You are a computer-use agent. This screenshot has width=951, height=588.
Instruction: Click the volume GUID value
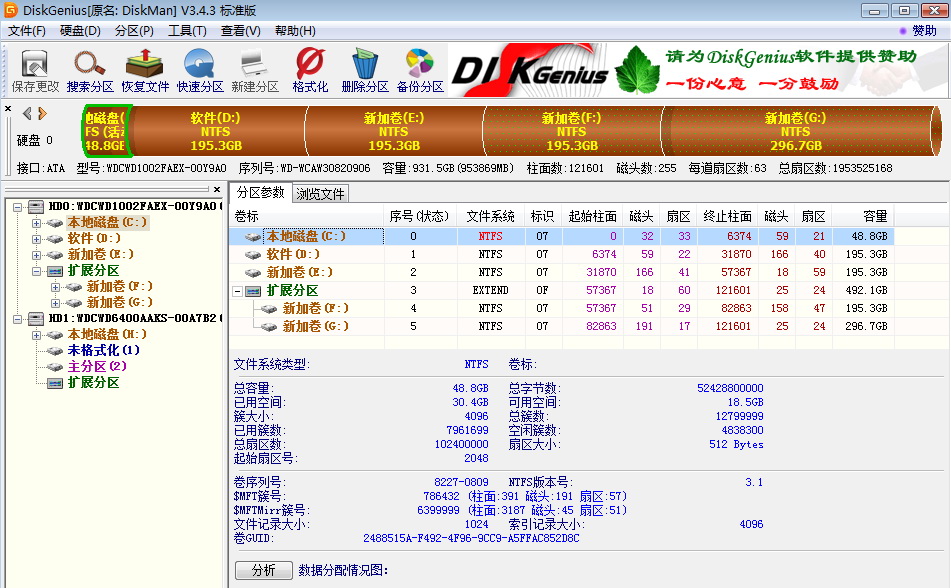[x=471, y=538]
